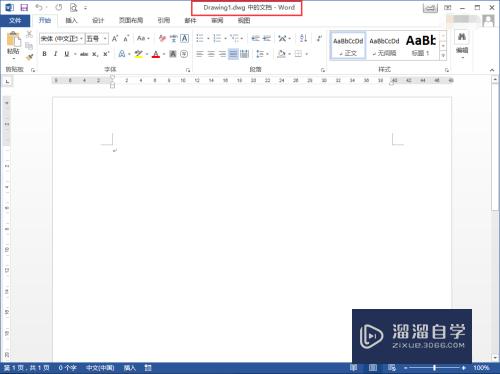The image size is (500, 374).
Task: Click the vertical scrollbar thumb
Action: click(495, 147)
